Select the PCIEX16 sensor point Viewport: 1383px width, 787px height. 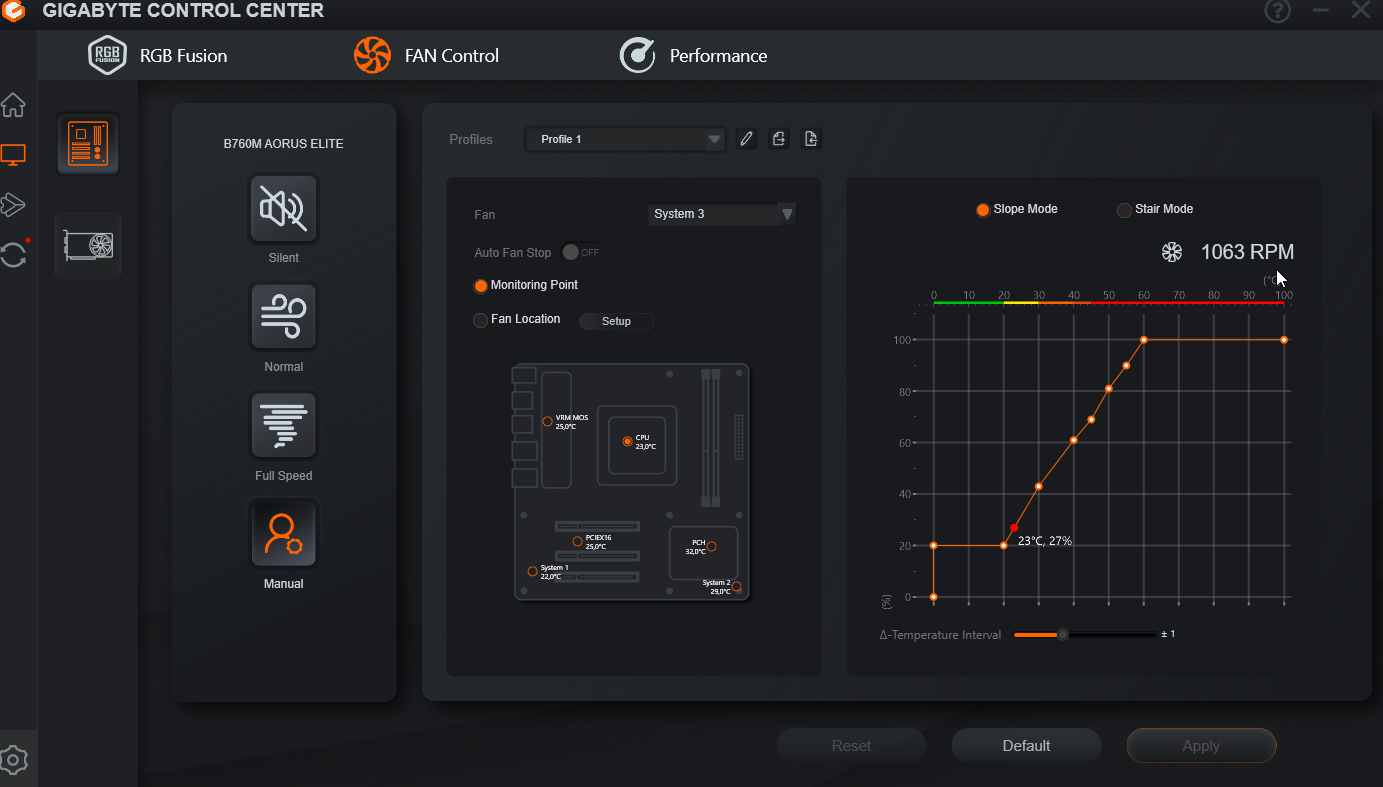click(x=577, y=542)
